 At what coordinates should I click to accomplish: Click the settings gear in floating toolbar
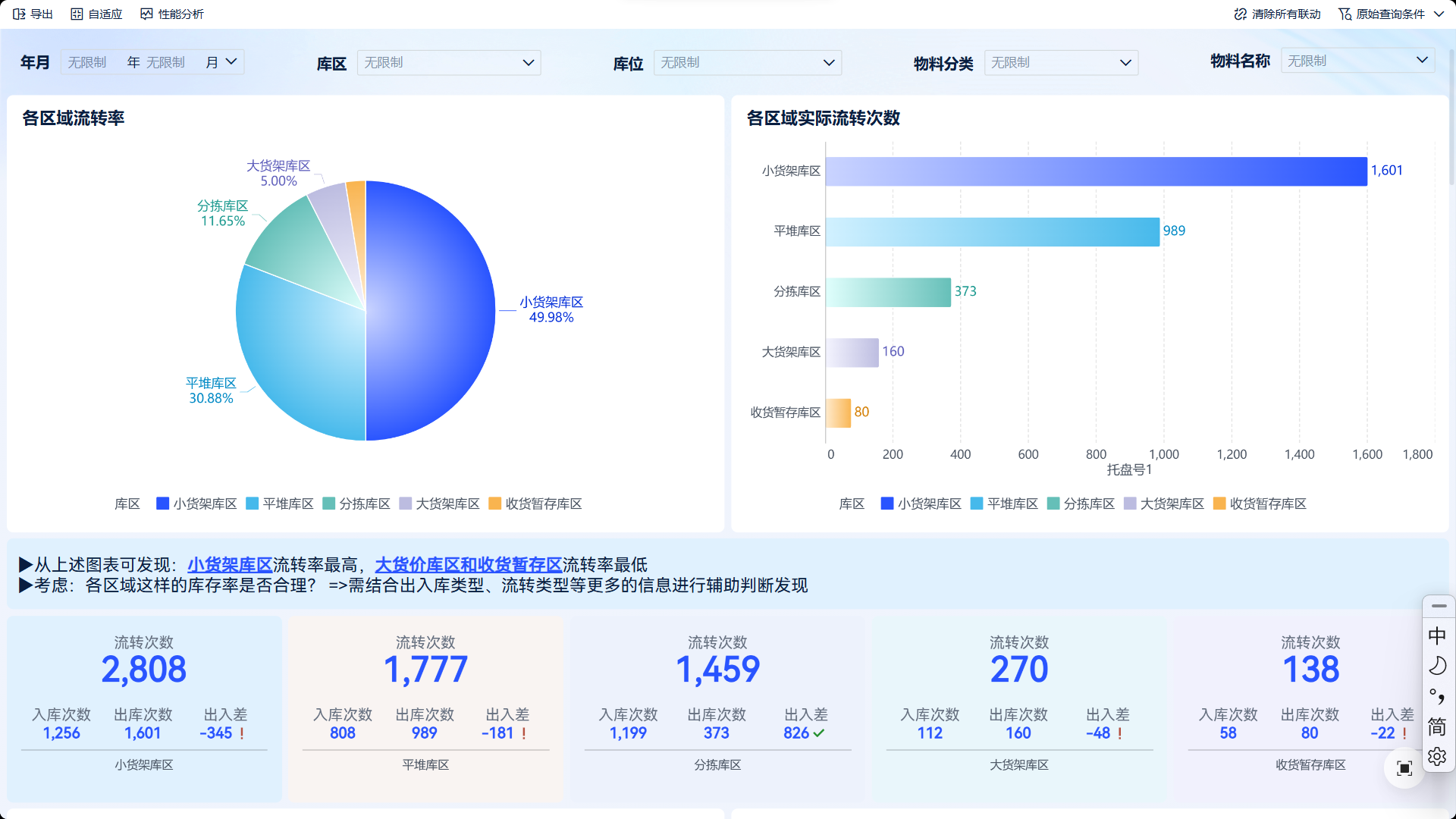1437,756
